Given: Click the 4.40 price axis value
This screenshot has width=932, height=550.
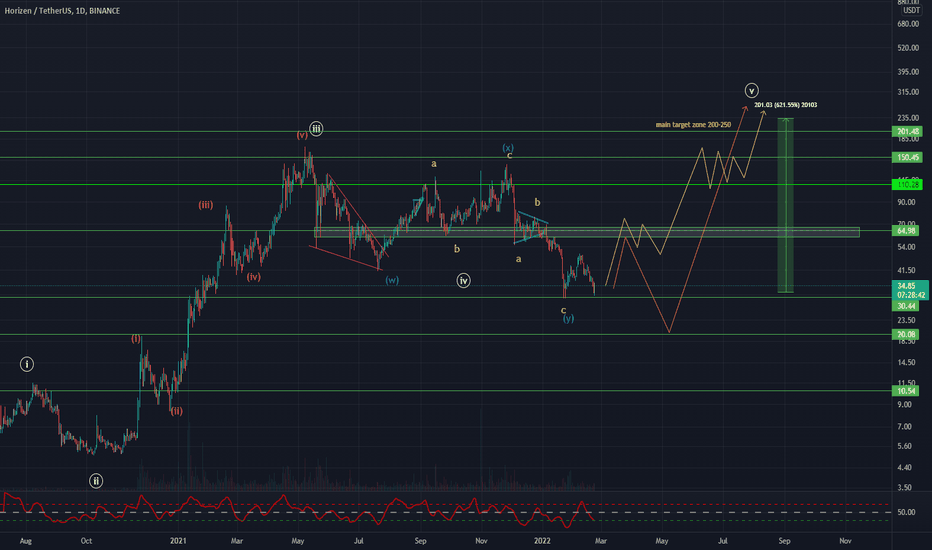Looking at the screenshot, I should coord(904,468).
